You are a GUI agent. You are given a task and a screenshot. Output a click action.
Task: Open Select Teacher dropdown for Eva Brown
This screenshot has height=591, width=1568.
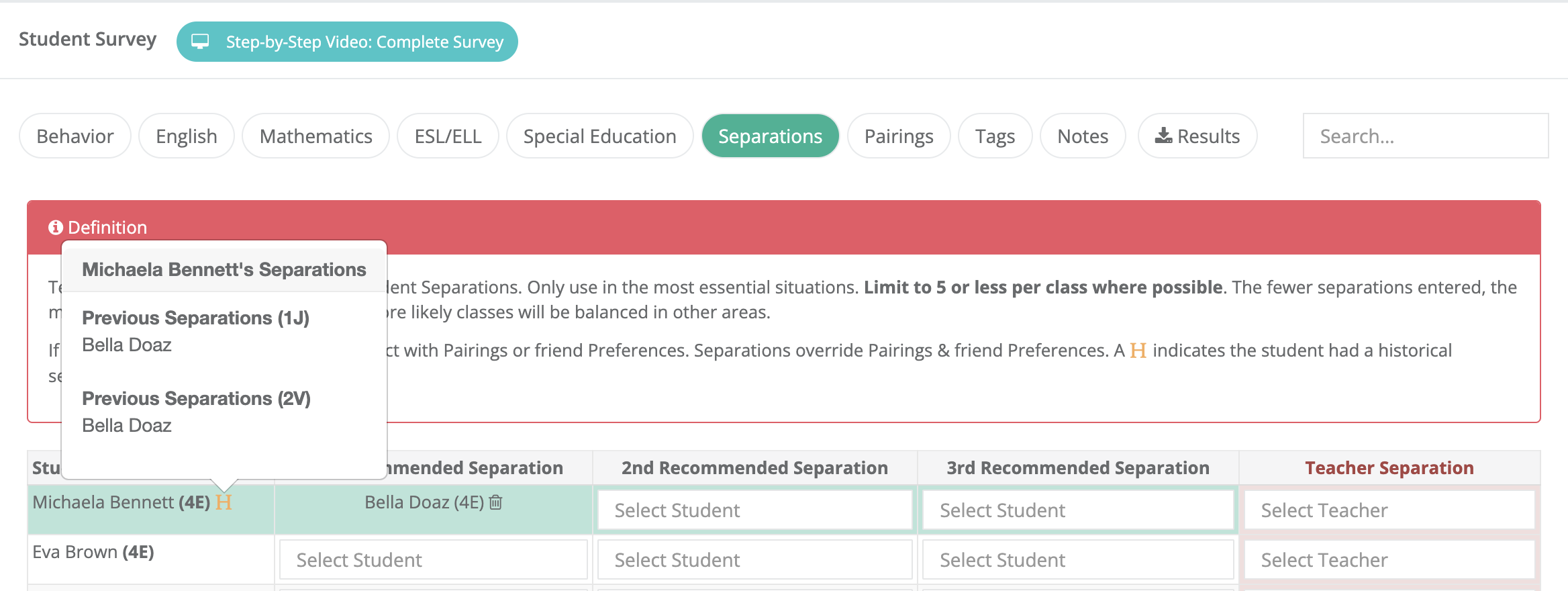pos(1389,560)
